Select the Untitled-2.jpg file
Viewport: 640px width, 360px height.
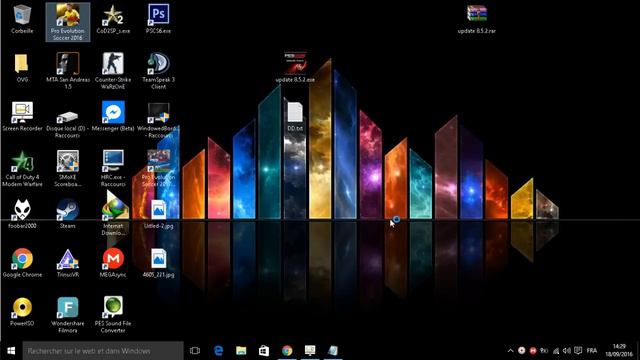[158, 214]
